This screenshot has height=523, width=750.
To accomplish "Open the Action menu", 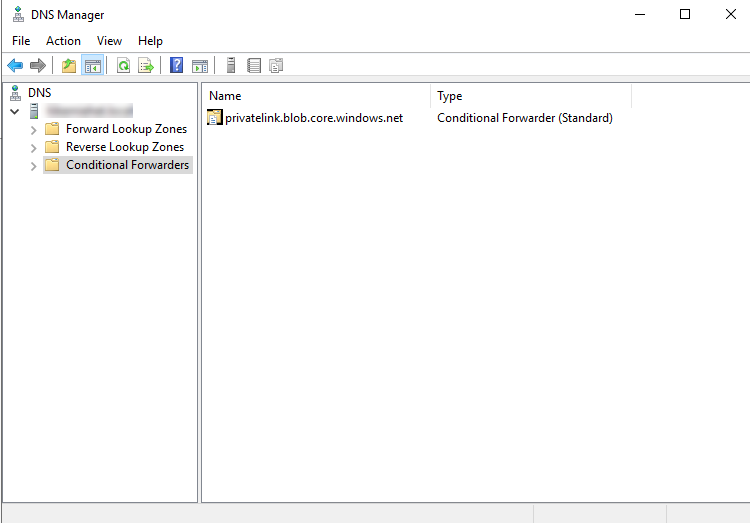I will 63,41.
